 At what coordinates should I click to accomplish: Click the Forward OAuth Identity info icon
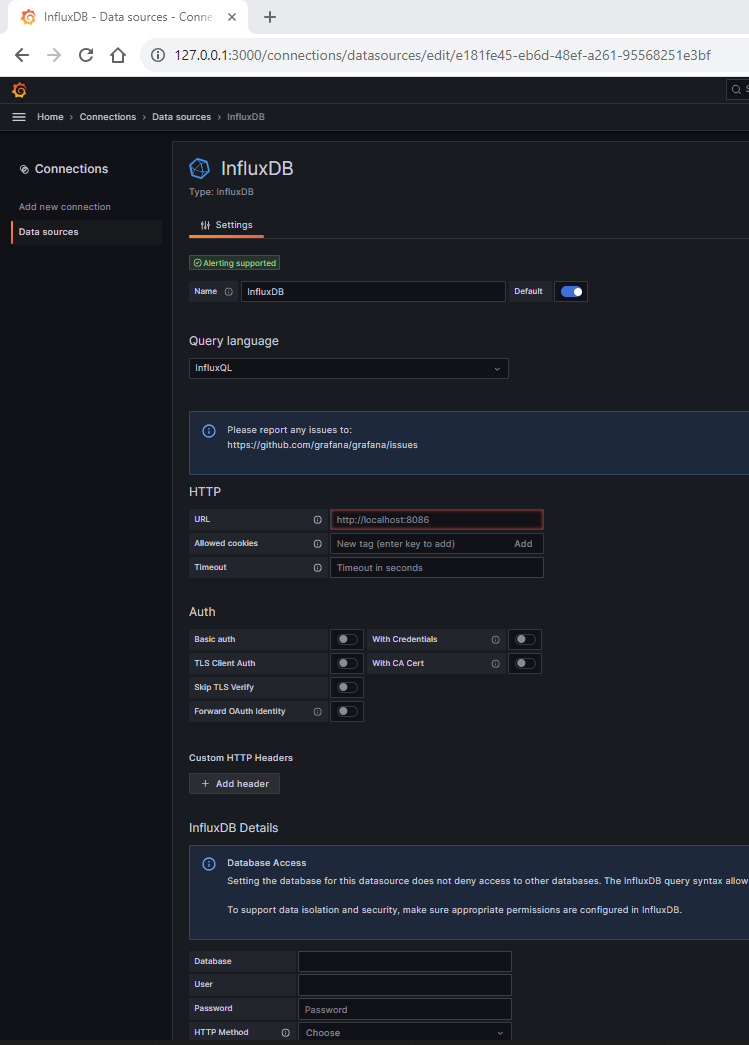pyautogui.click(x=318, y=712)
